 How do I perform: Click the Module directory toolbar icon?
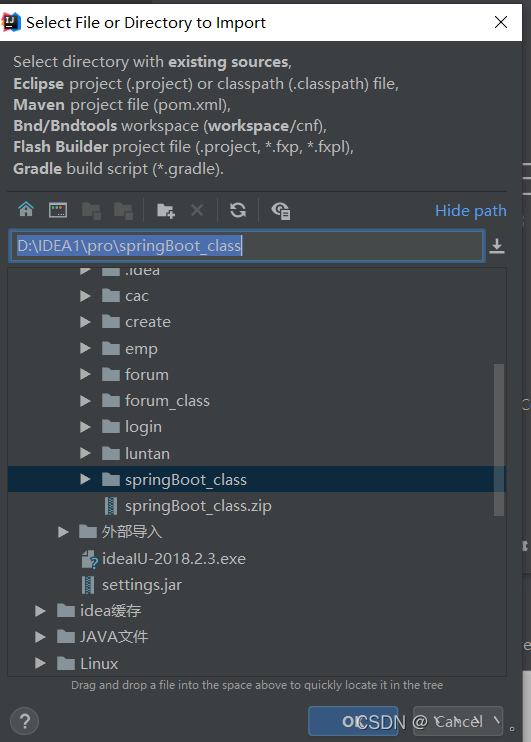(x=123, y=211)
